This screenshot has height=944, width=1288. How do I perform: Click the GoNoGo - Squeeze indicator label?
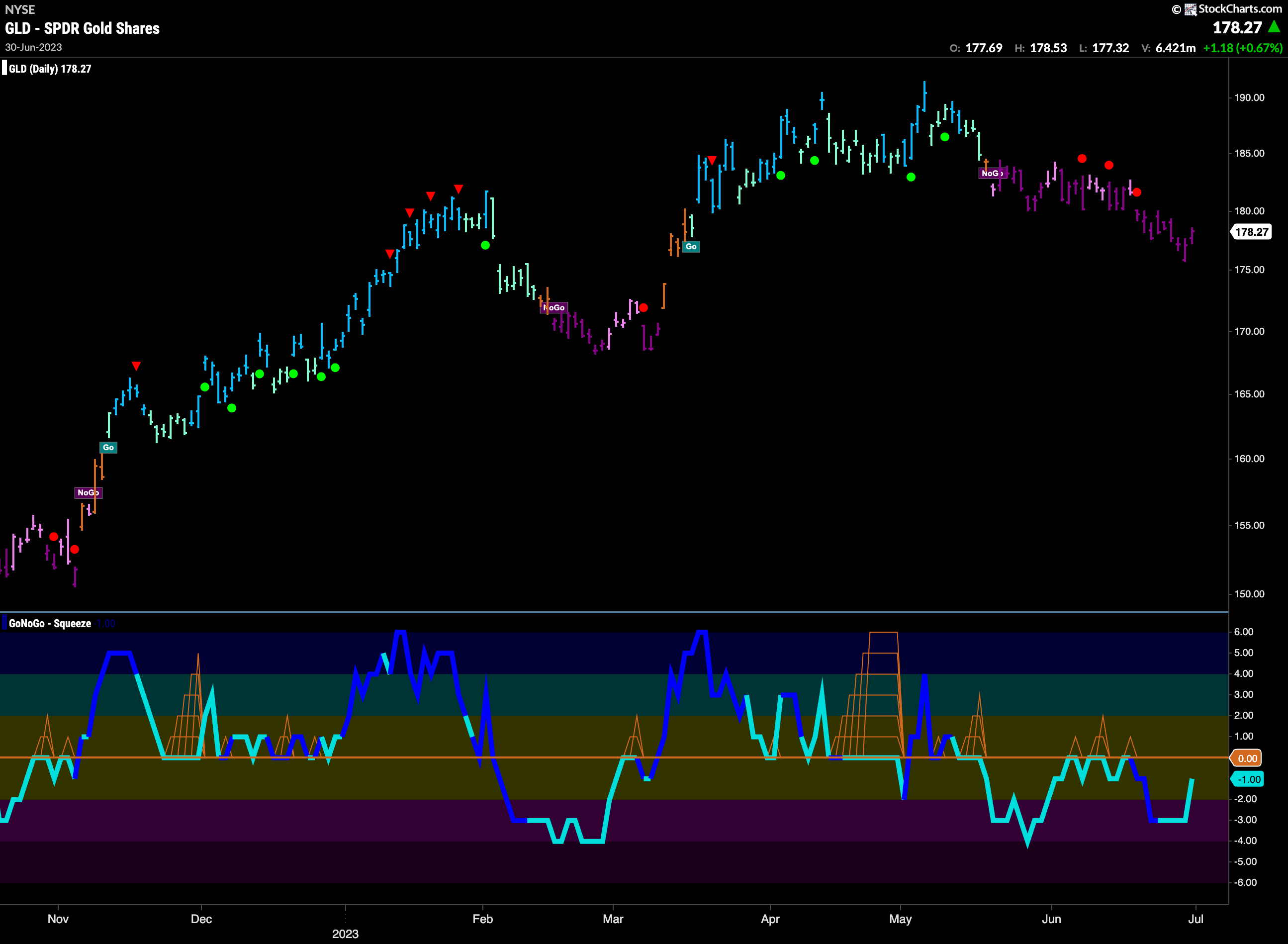pyautogui.click(x=50, y=623)
